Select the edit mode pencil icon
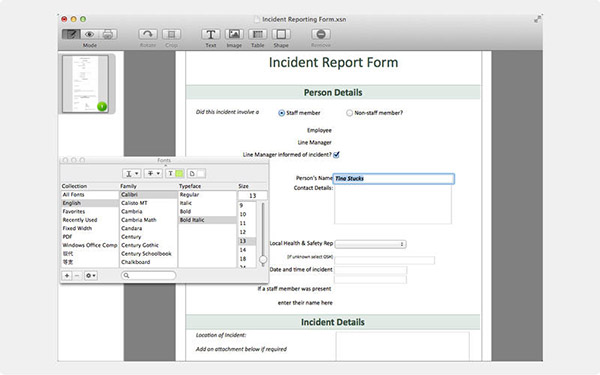This screenshot has height=375, width=600. click(x=71, y=34)
